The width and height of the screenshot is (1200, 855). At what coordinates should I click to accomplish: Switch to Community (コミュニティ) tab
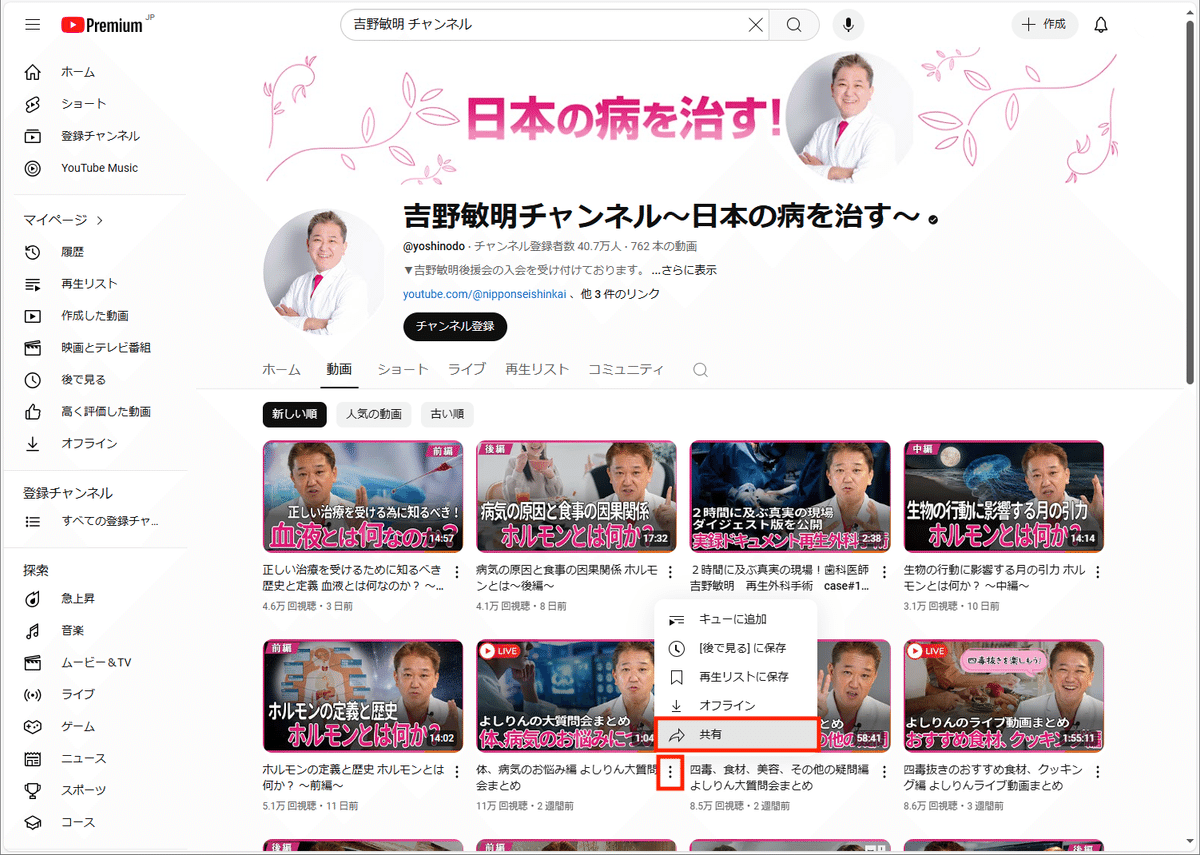[626, 369]
